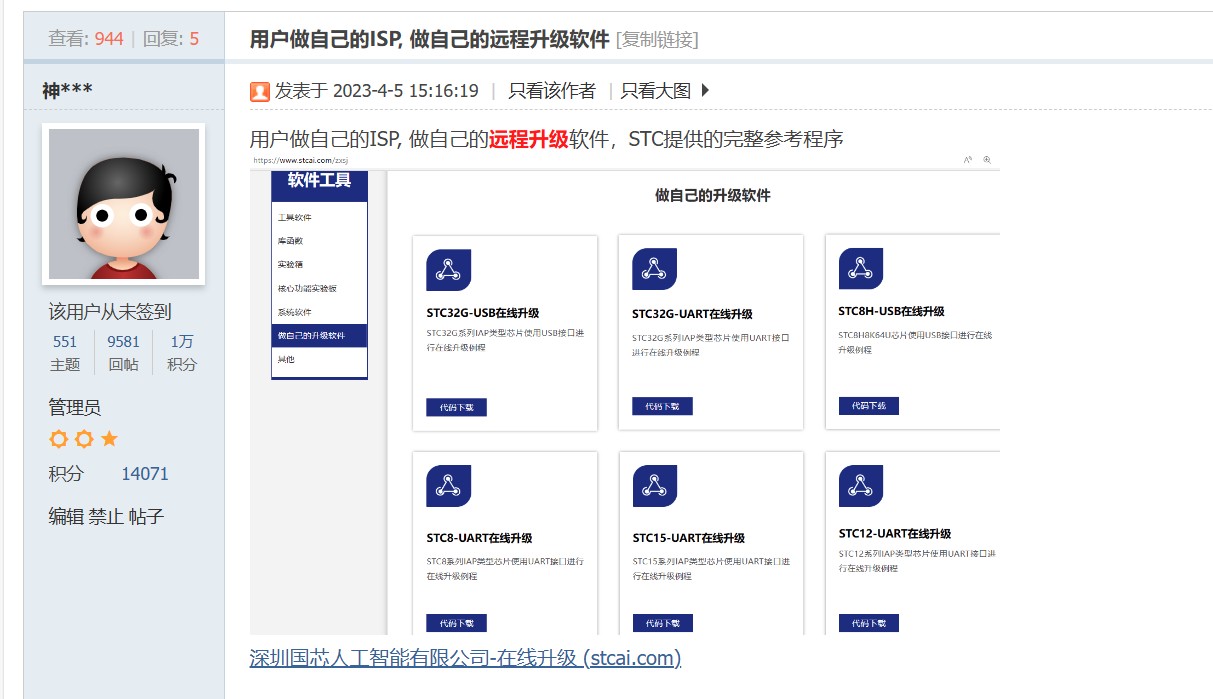
Task: Click 代码下载 under STC32G-UART在线升级
Action: tap(662, 406)
